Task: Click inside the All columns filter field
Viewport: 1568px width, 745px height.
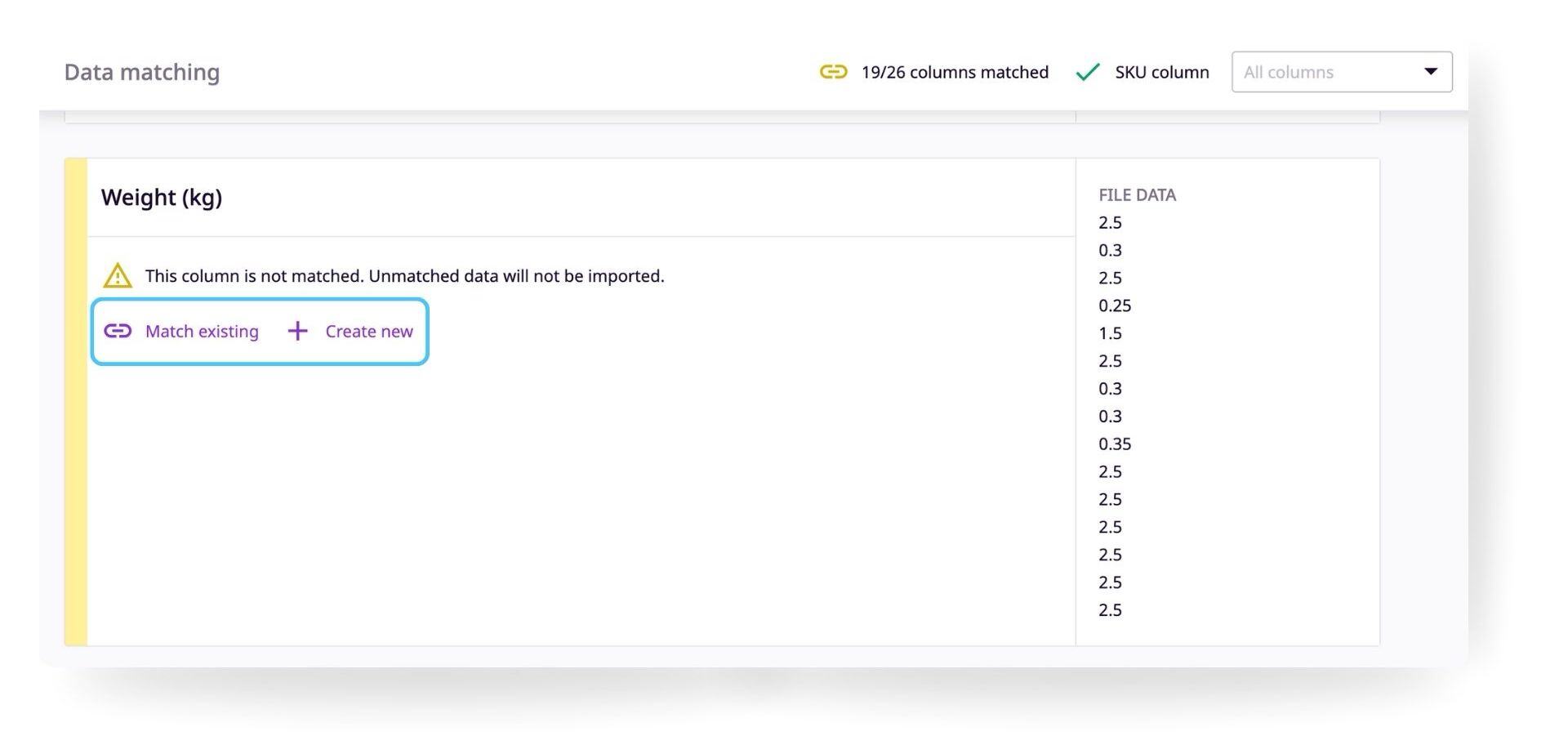Action: [x=1307, y=72]
